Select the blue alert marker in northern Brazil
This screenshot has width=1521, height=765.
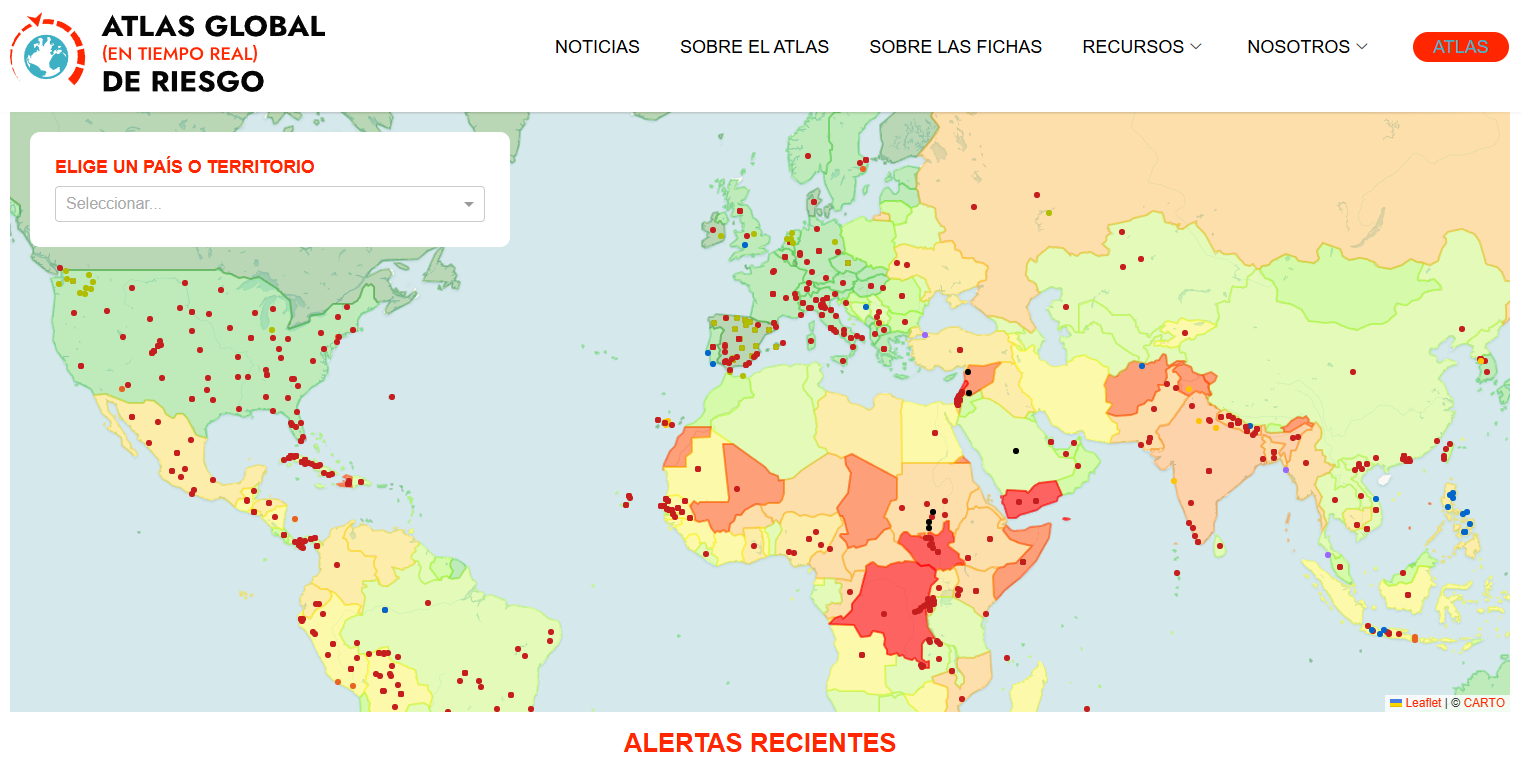(x=384, y=610)
